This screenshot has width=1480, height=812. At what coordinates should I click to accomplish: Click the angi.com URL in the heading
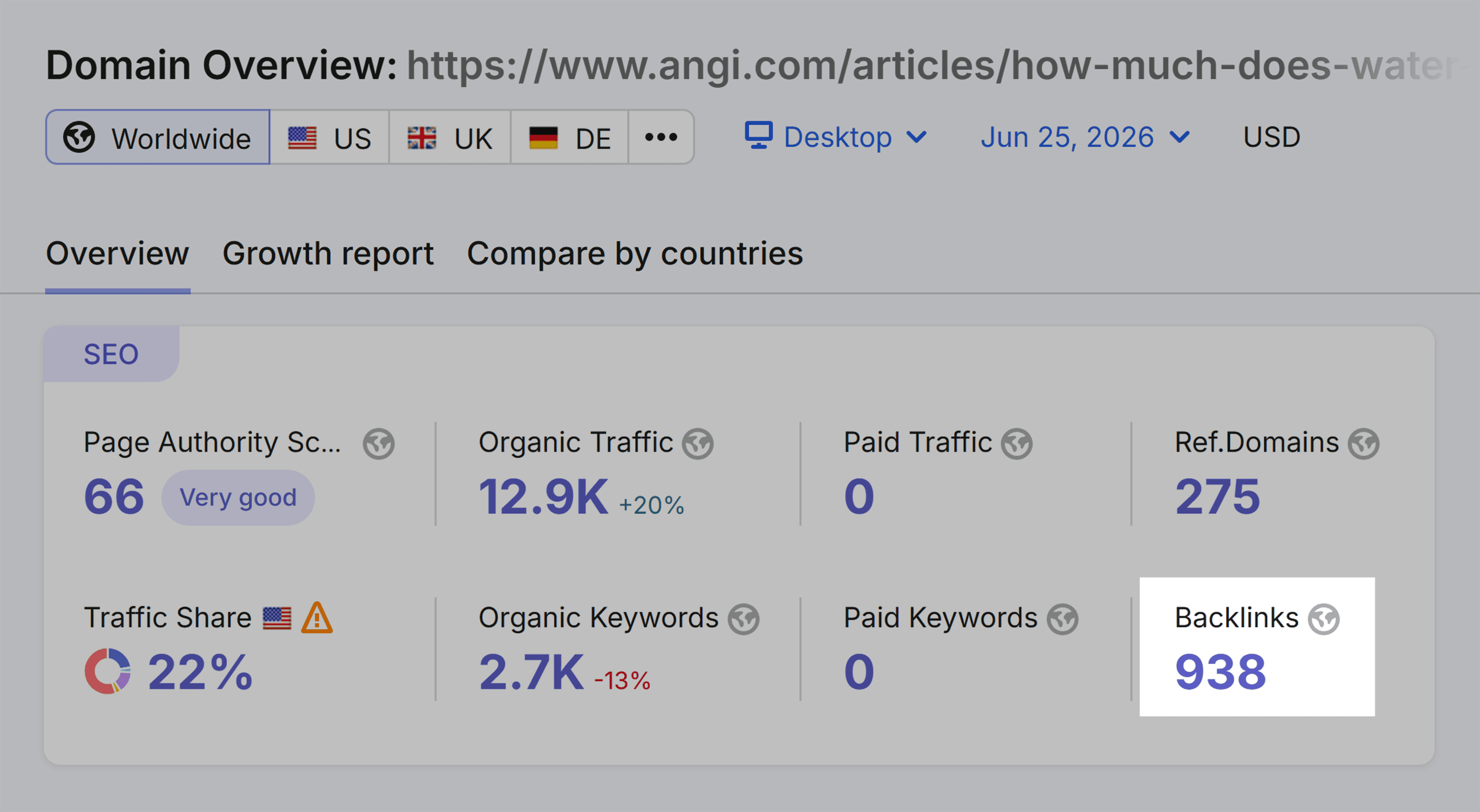pyautogui.click(x=935, y=65)
